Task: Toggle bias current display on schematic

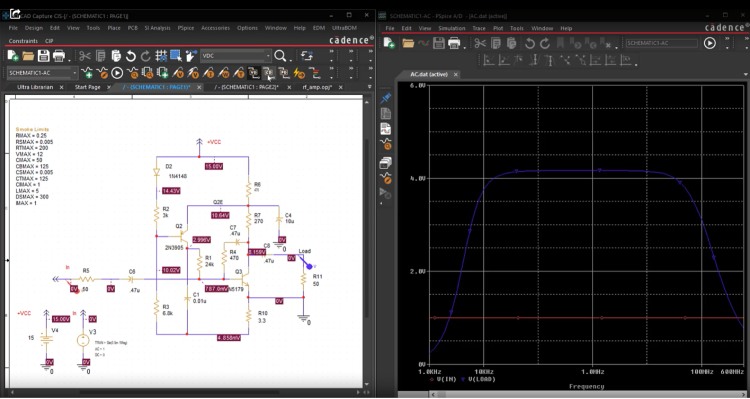Action: click(269, 73)
